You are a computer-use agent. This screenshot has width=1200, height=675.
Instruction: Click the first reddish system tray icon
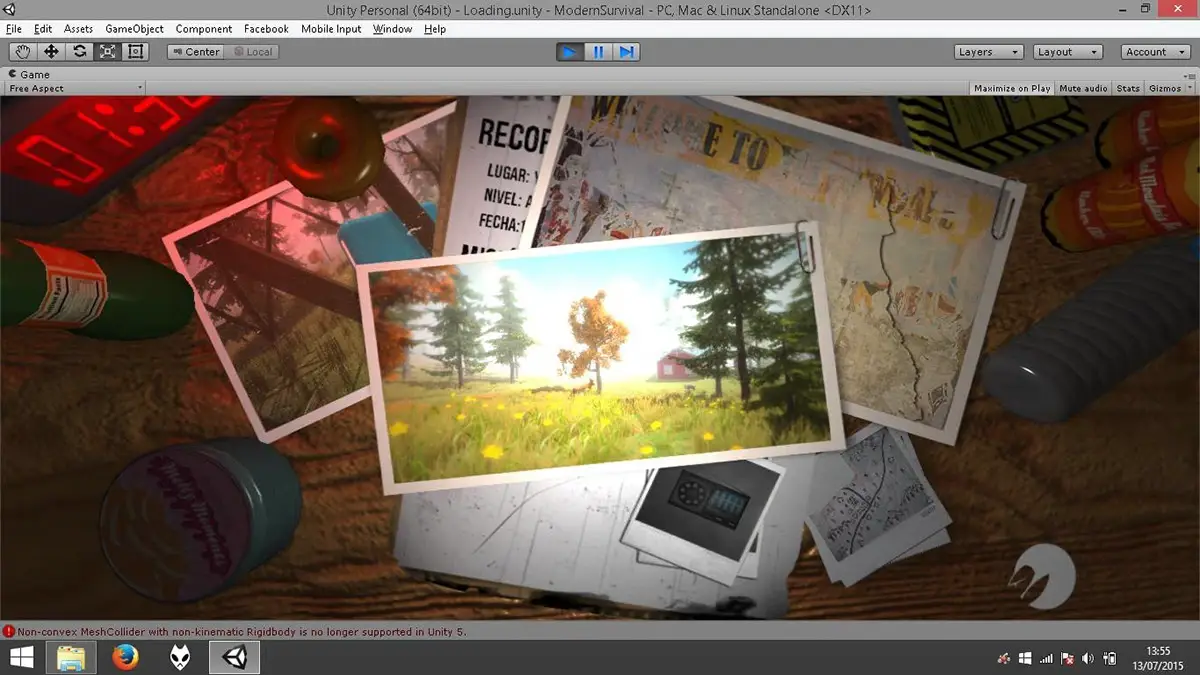pos(1003,658)
